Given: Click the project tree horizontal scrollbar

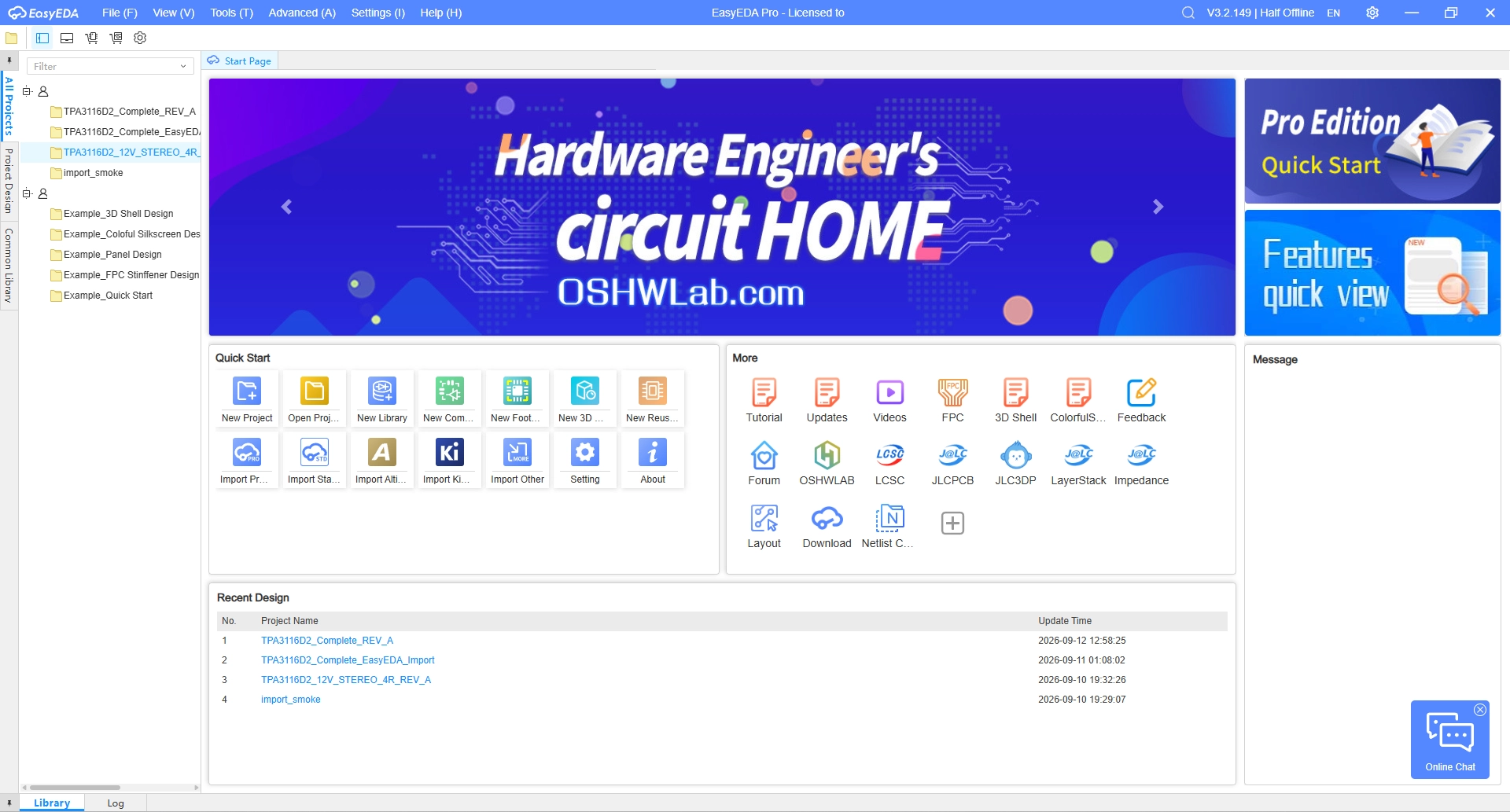Looking at the screenshot, I should pos(75,787).
